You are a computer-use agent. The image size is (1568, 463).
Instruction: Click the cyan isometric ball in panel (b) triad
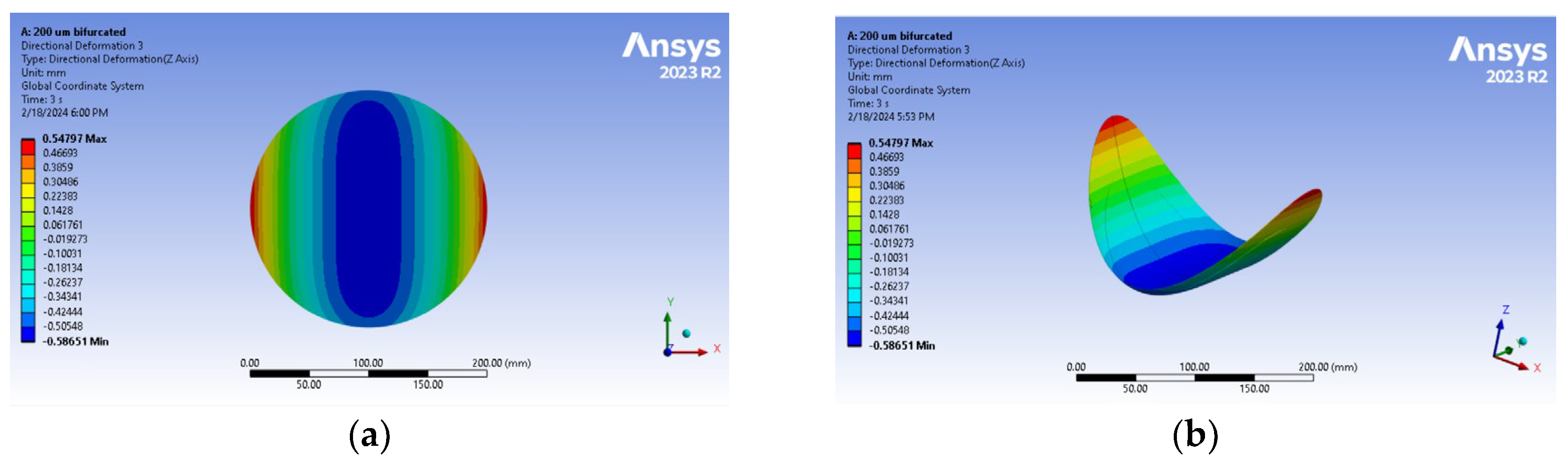1523,341
